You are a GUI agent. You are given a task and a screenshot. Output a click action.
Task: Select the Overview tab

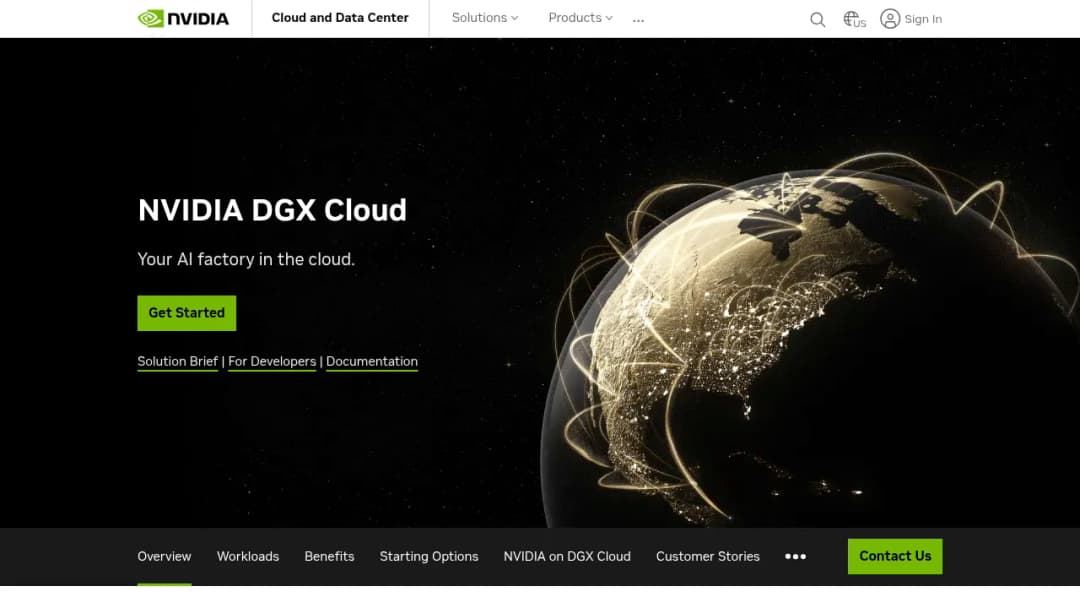pos(164,556)
